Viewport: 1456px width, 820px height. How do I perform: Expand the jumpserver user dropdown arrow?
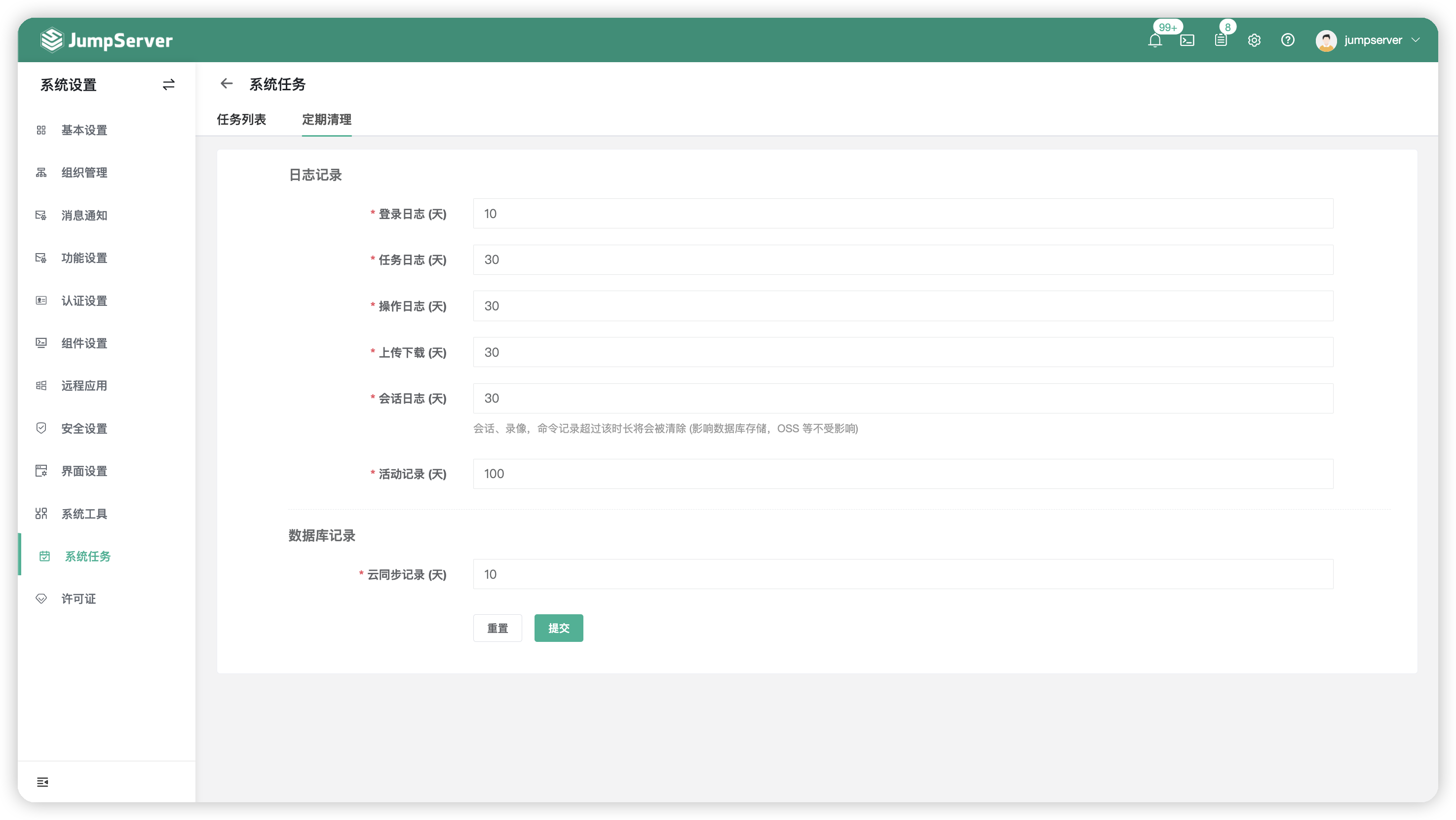(x=1416, y=40)
